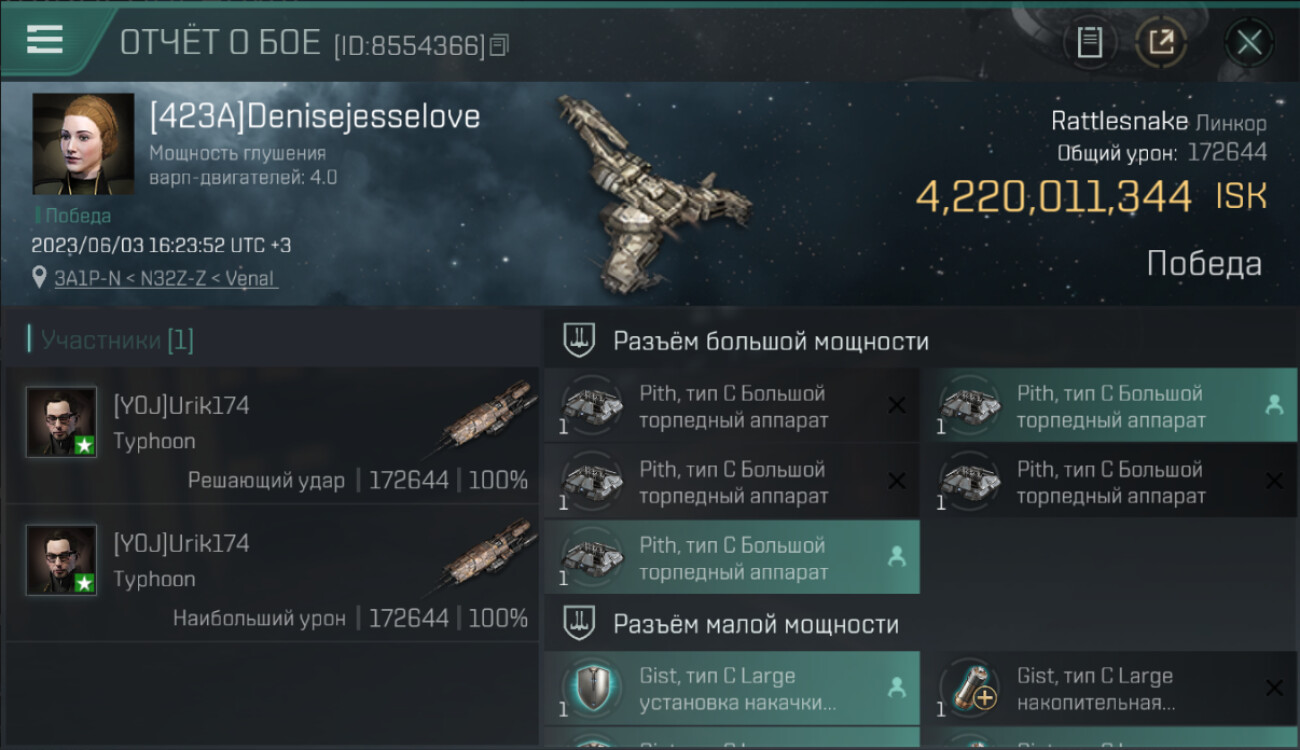Select the highlighted Pith torpedo launcher bottom left
Viewport: 1300px width, 750px height.
tap(732, 557)
